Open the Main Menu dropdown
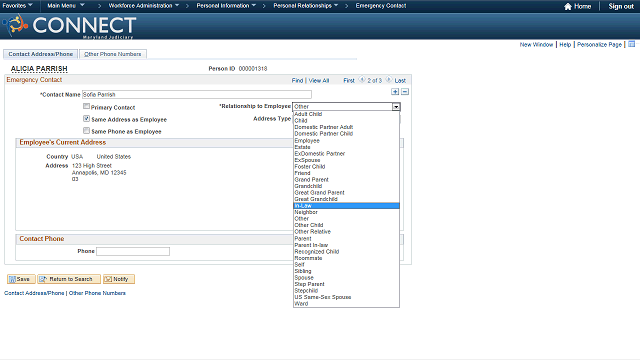Screen dimensions: 640x360 [x=66, y=6]
